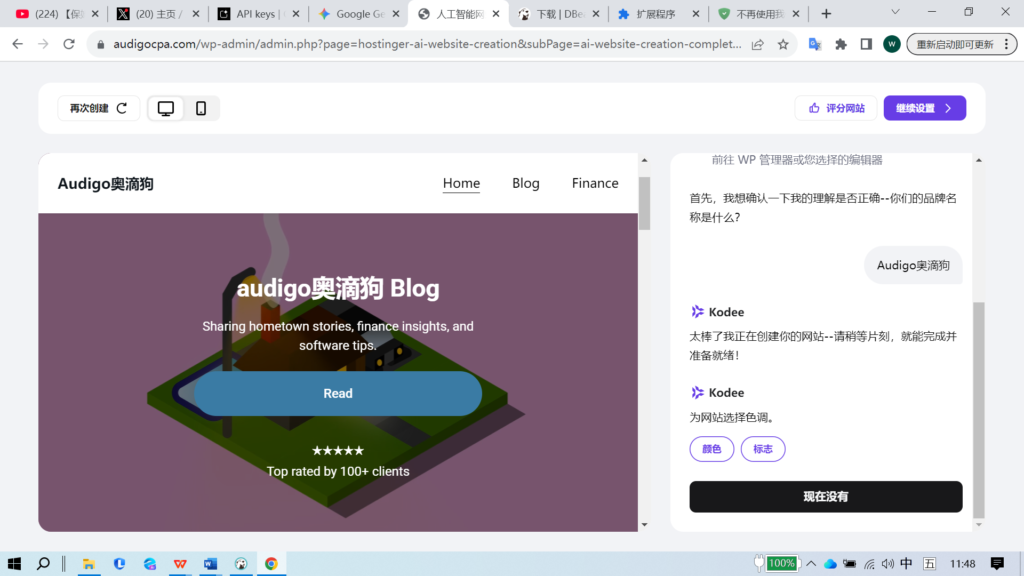This screenshot has height=576, width=1024.
Task: Open a new browser tab
Action: click(826, 14)
